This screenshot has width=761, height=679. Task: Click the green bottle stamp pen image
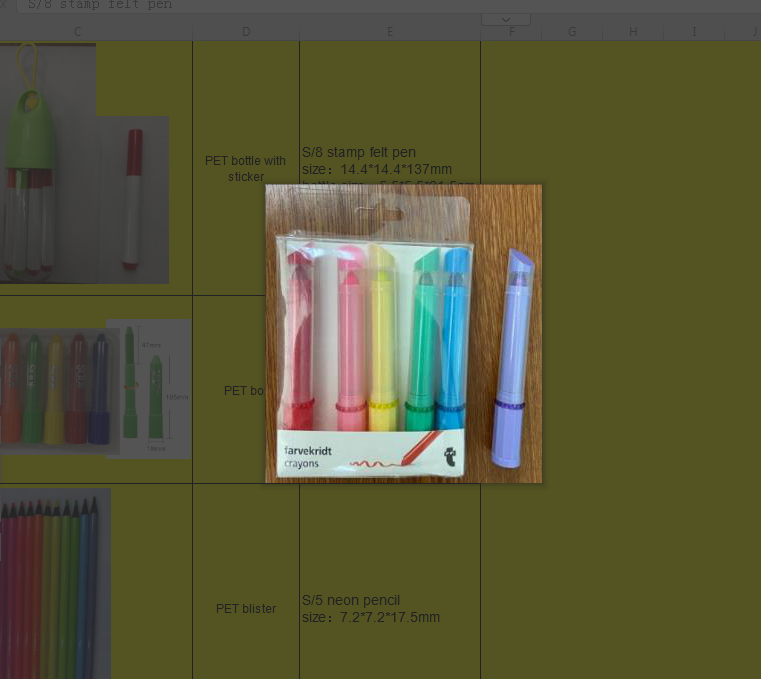click(x=48, y=163)
